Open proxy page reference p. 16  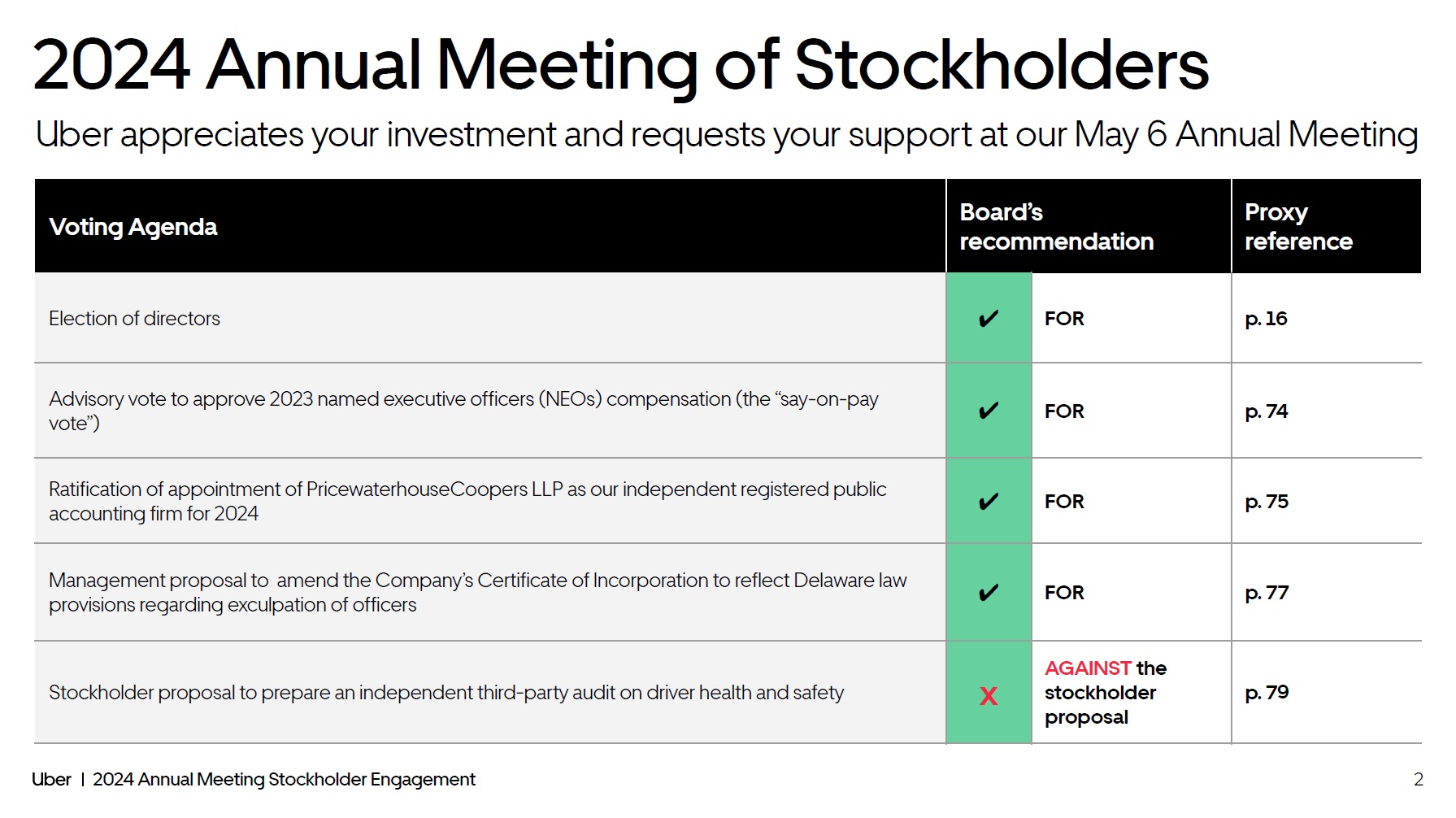point(1266,319)
